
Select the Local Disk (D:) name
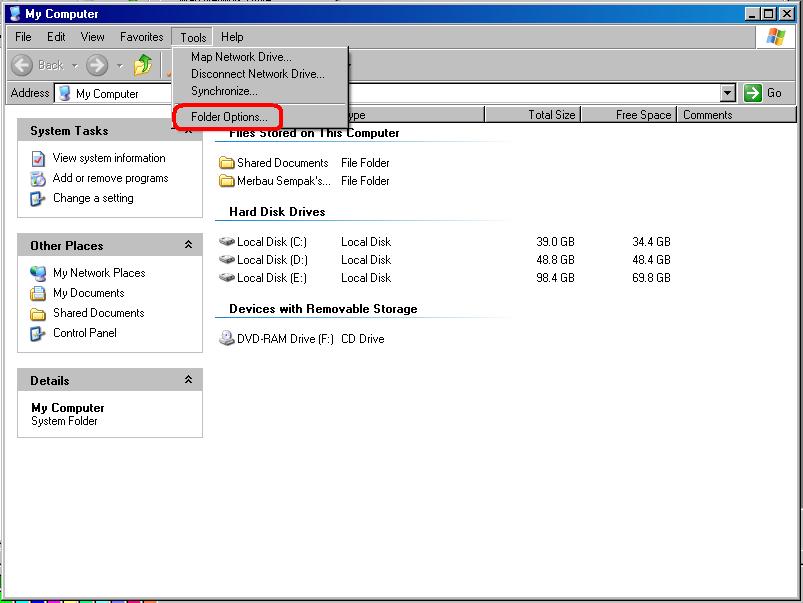tap(272, 260)
